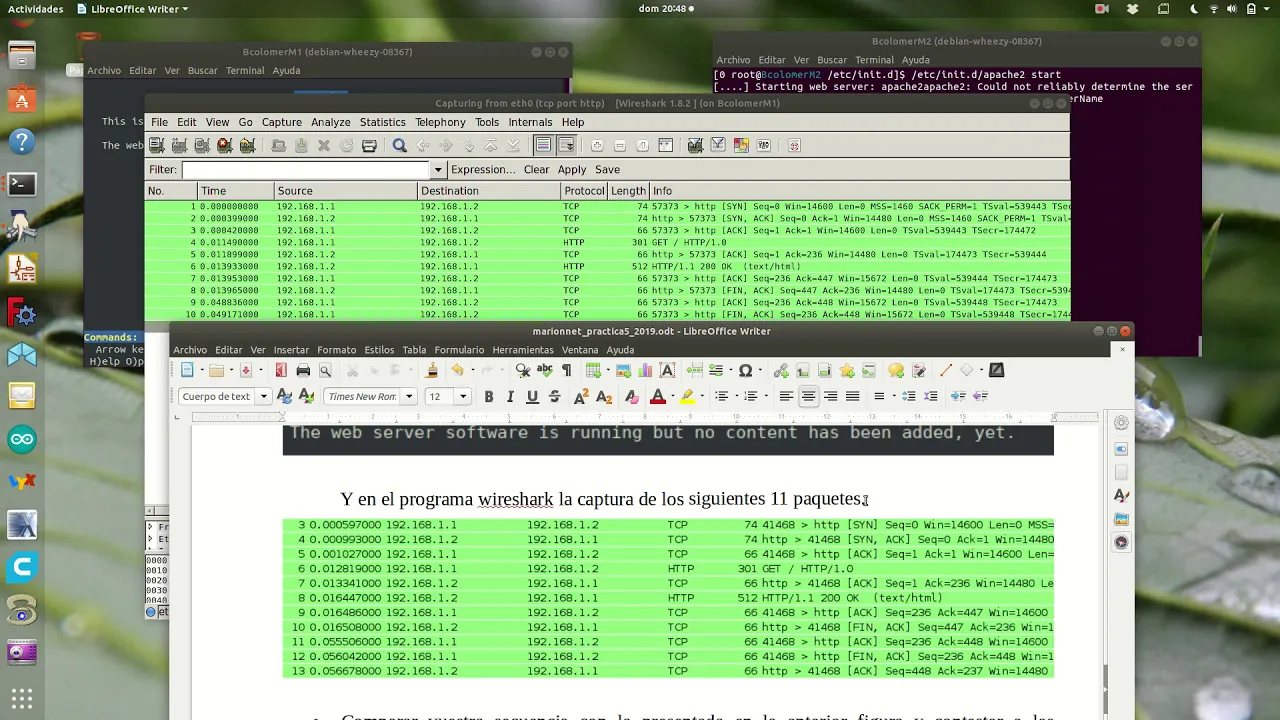Image resolution: width=1280 pixels, height=720 pixels.
Task: Click the Subscript icon in Writer
Action: click(x=604, y=396)
